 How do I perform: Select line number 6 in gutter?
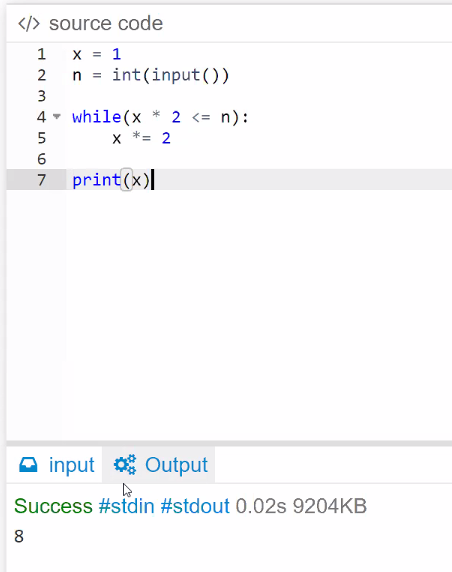tap(42, 159)
